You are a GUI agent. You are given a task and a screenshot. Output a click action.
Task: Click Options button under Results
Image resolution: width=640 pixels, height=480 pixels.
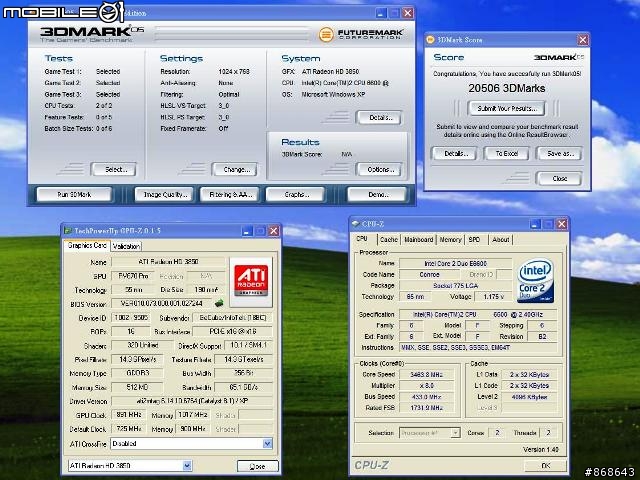click(379, 169)
